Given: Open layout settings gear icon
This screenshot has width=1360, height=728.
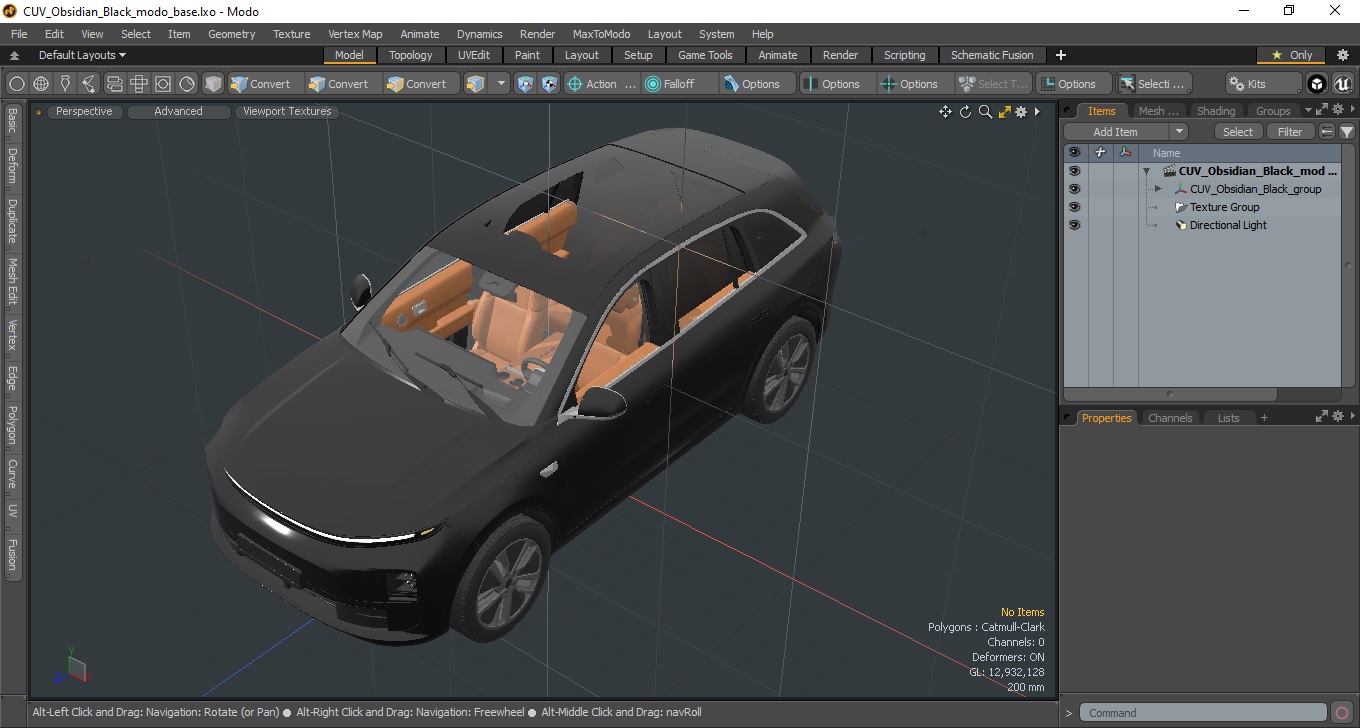Looking at the screenshot, I should click(x=1343, y=55).
